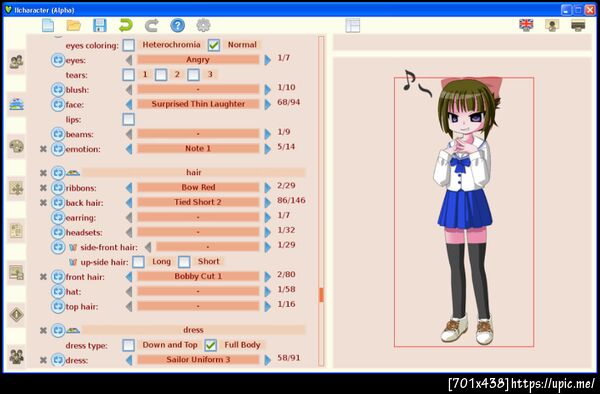Toggle the panel layout icon

click(x=352, y=26)
